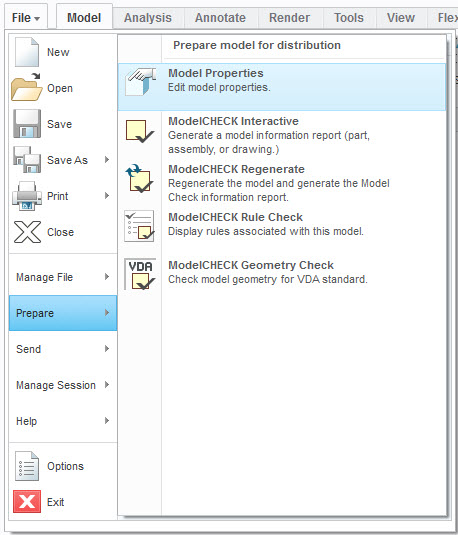This screenshot has height=535, width=458.
Task: Expand the Save As submenu arrow
Action: [107, 160]
